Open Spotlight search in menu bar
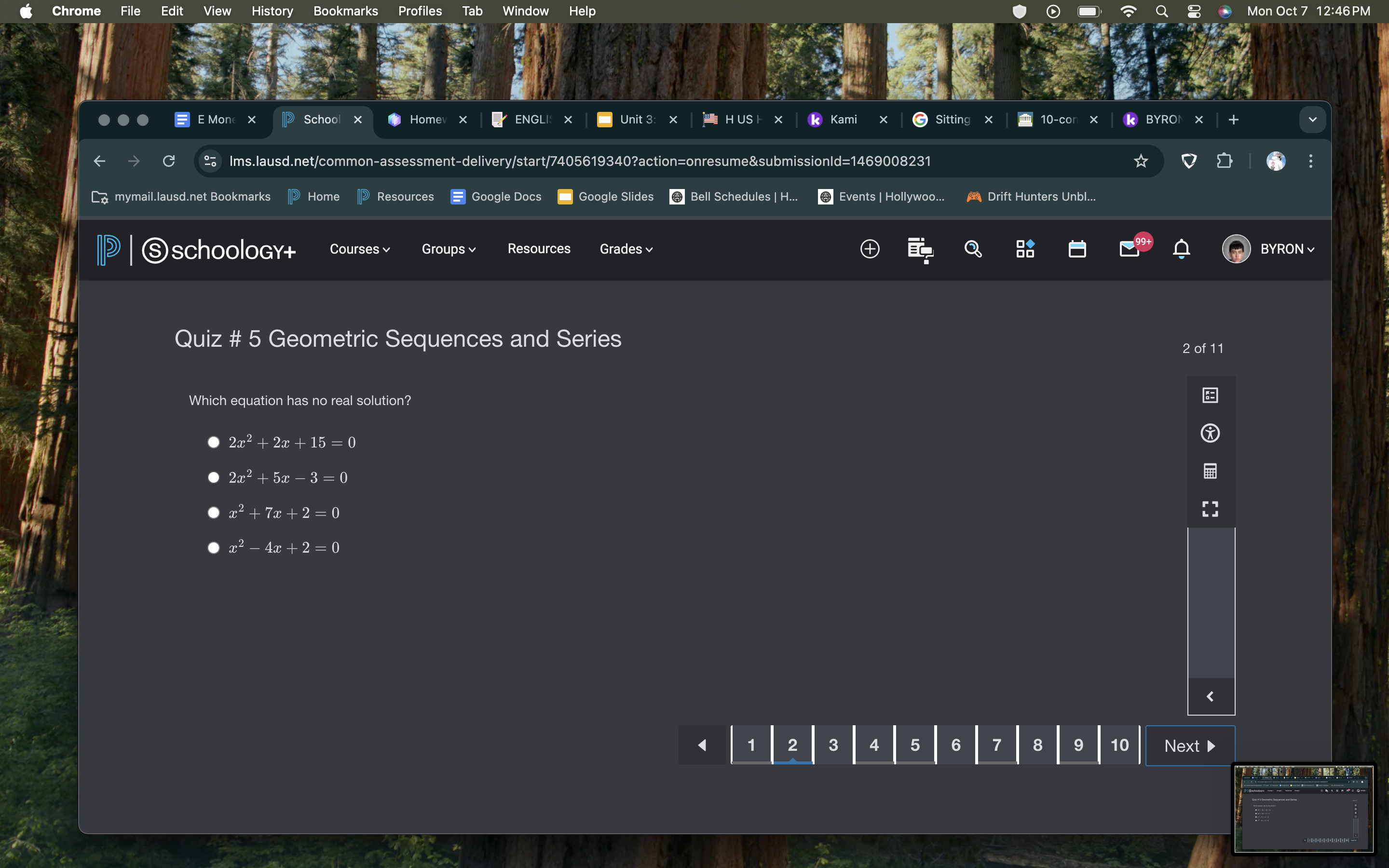 tap(1161, 11)
